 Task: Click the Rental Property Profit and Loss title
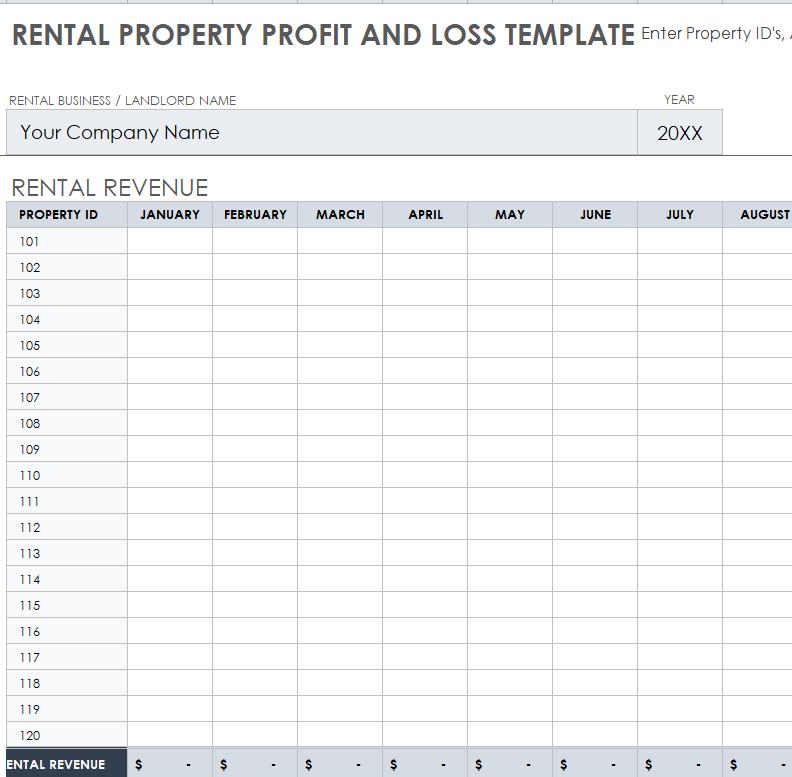click(323, 35)
